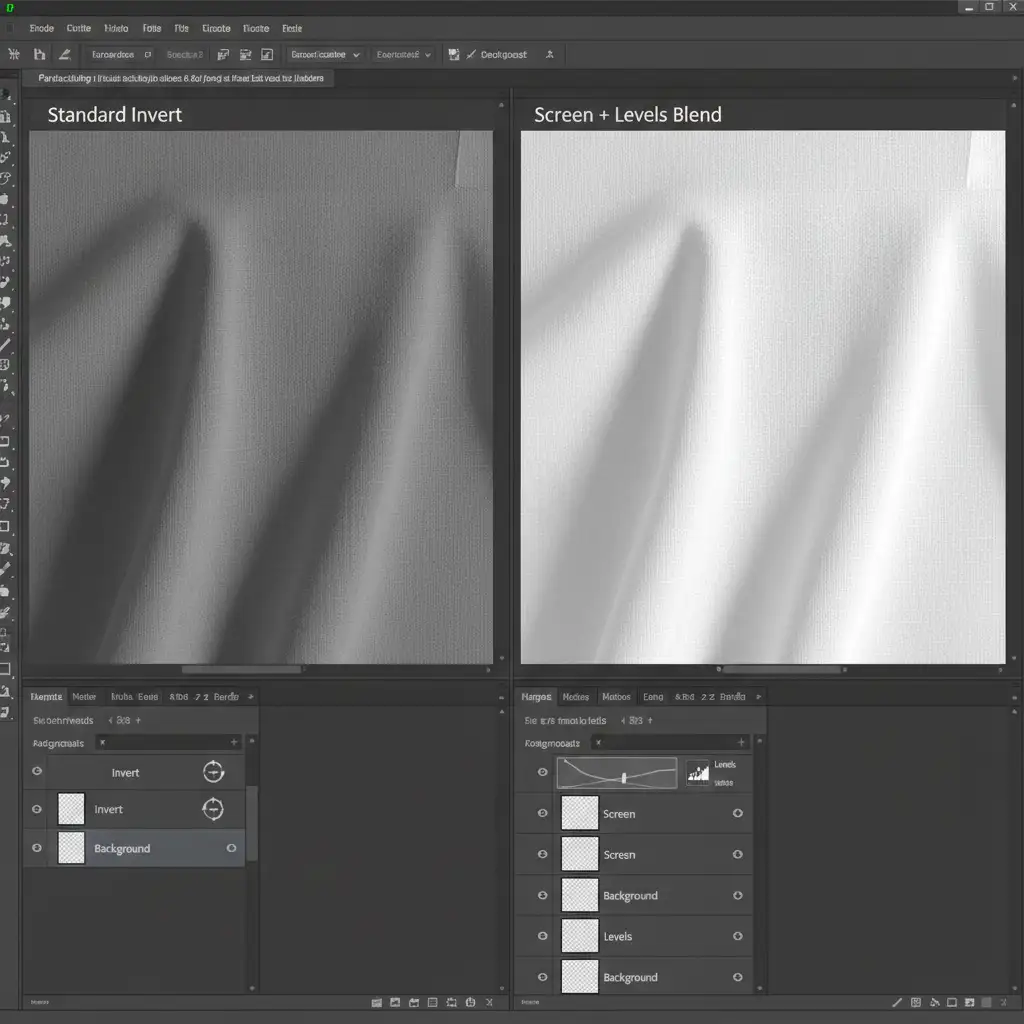Viewport: 1024px width, 1024px height.
Task: Click the trash icon at bottom of left panel
Action: coord(488,1001)
